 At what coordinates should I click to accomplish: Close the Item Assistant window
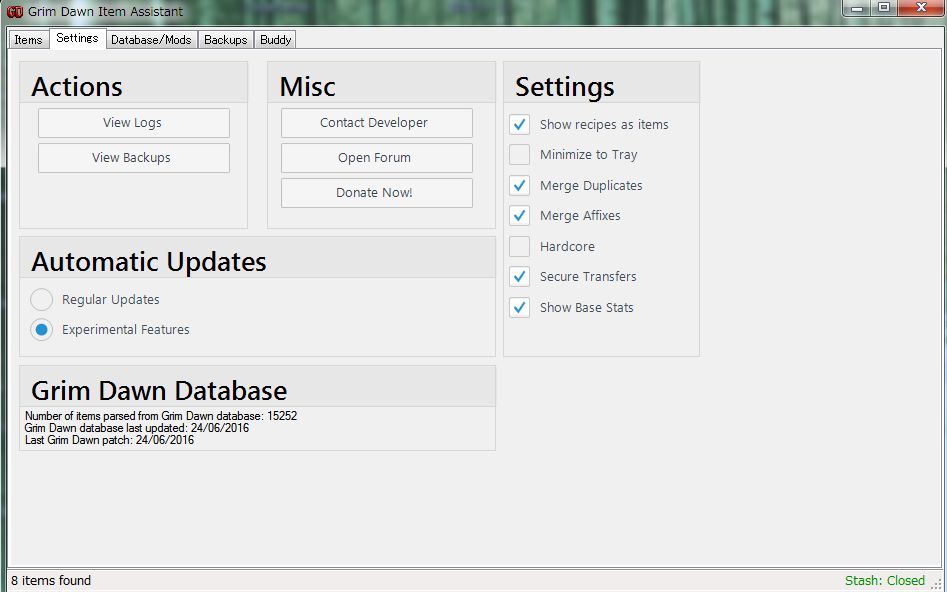pos(921,8)
